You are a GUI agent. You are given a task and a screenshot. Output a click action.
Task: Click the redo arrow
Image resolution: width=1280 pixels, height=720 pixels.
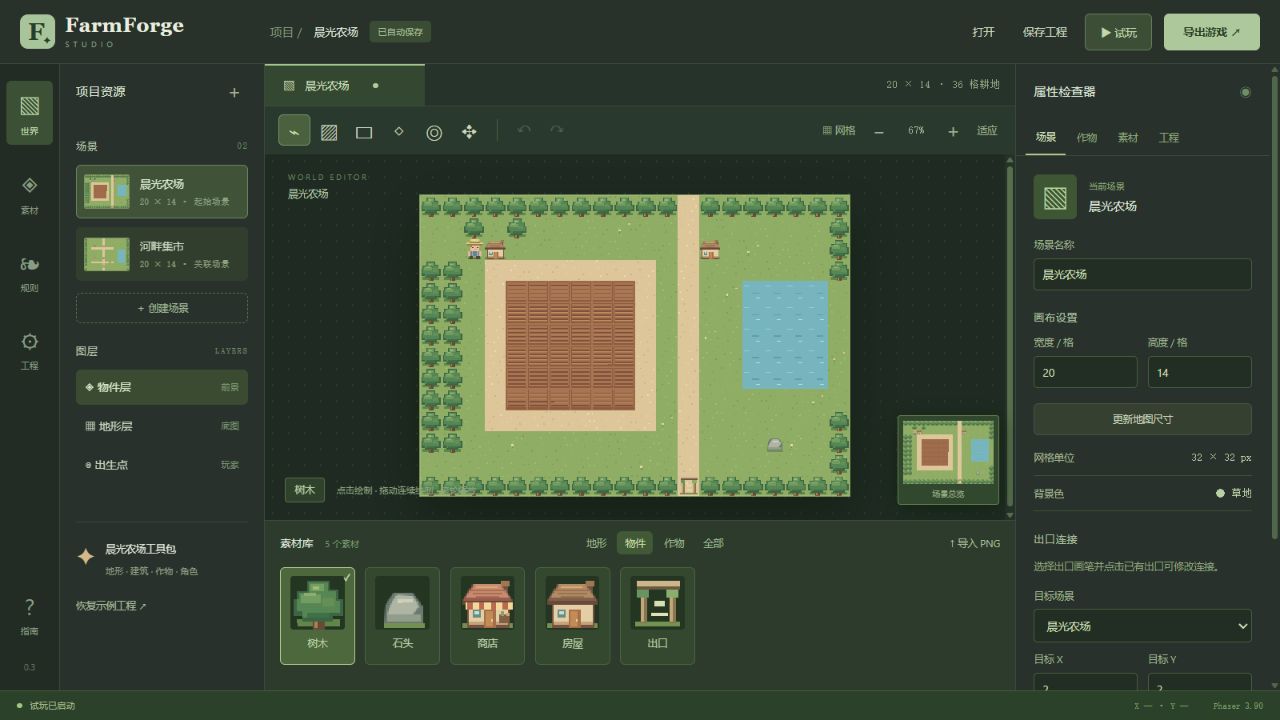click(557, 131)
